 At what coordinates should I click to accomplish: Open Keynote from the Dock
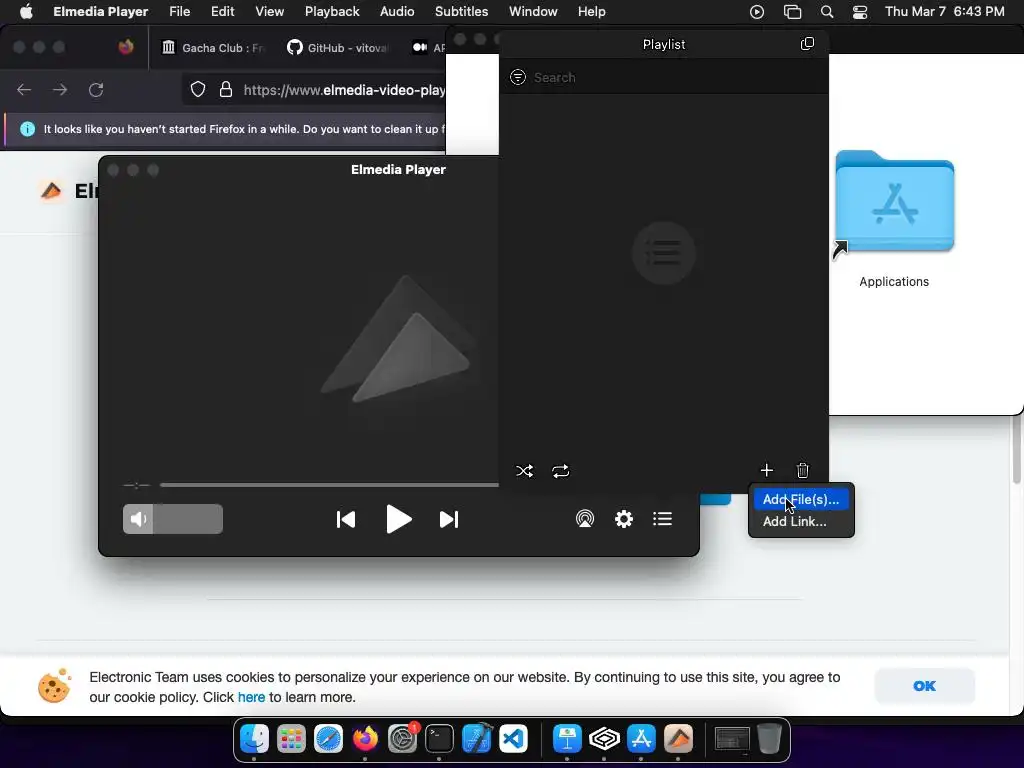tap(567, 739)
